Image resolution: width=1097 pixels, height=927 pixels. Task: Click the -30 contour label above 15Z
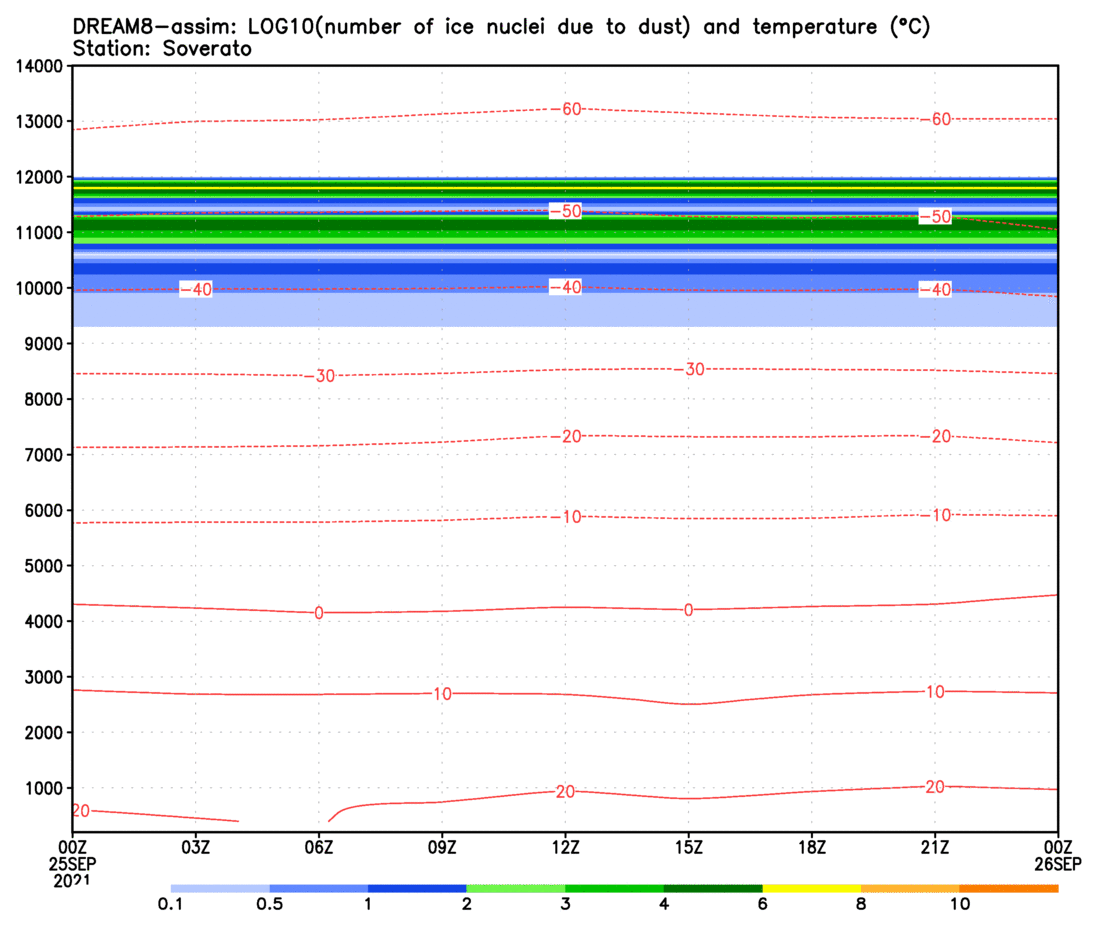(689, 369)
